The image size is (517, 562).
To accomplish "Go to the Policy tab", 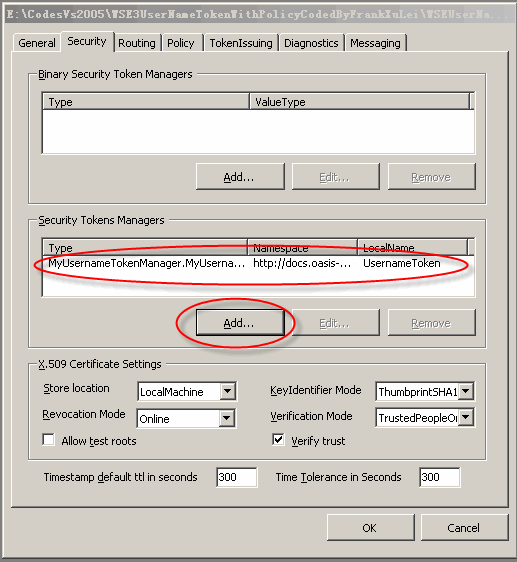I will click(x=181, y=43).
